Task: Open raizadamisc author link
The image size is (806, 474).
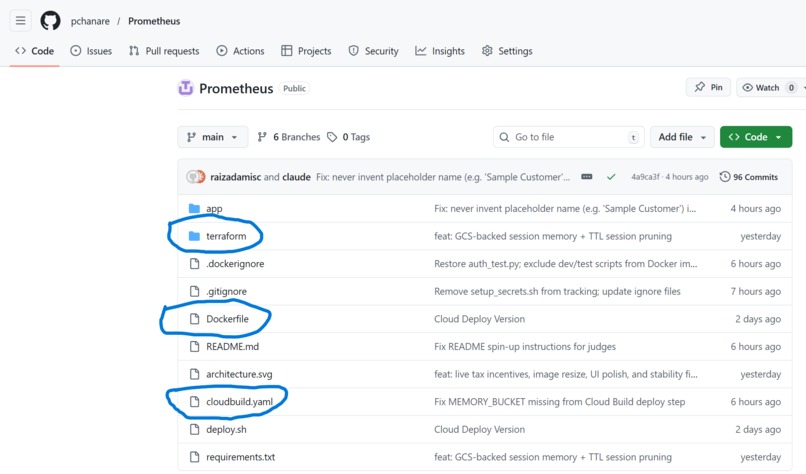Action: pos(235,177)
